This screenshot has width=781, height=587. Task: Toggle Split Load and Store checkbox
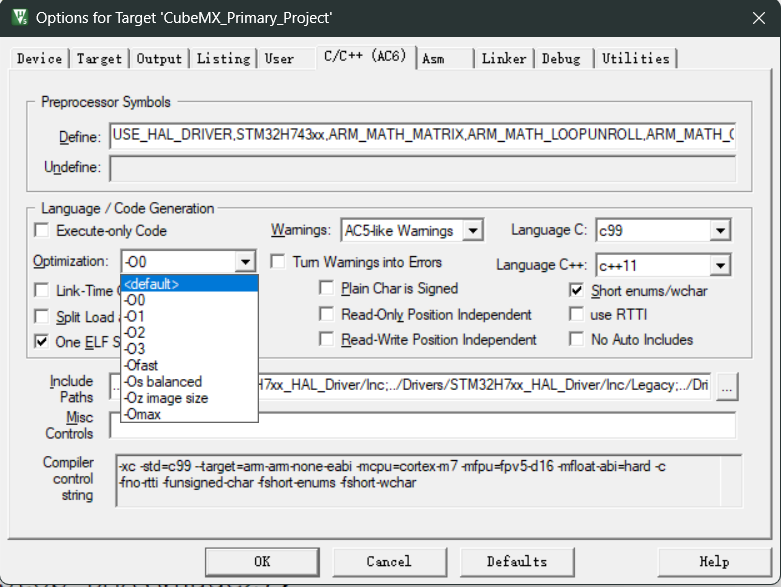tap(42, 317)
